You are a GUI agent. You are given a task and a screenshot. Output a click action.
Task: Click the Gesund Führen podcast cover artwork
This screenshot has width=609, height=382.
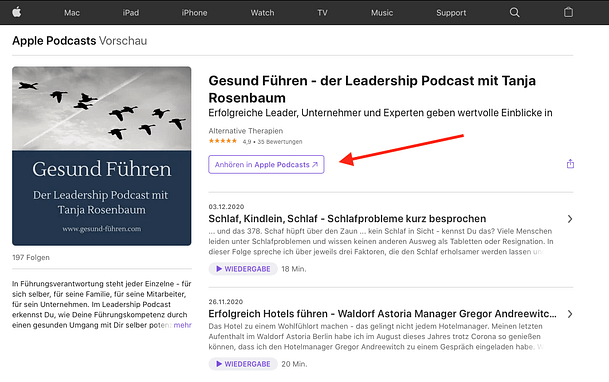tap(102, 156)
